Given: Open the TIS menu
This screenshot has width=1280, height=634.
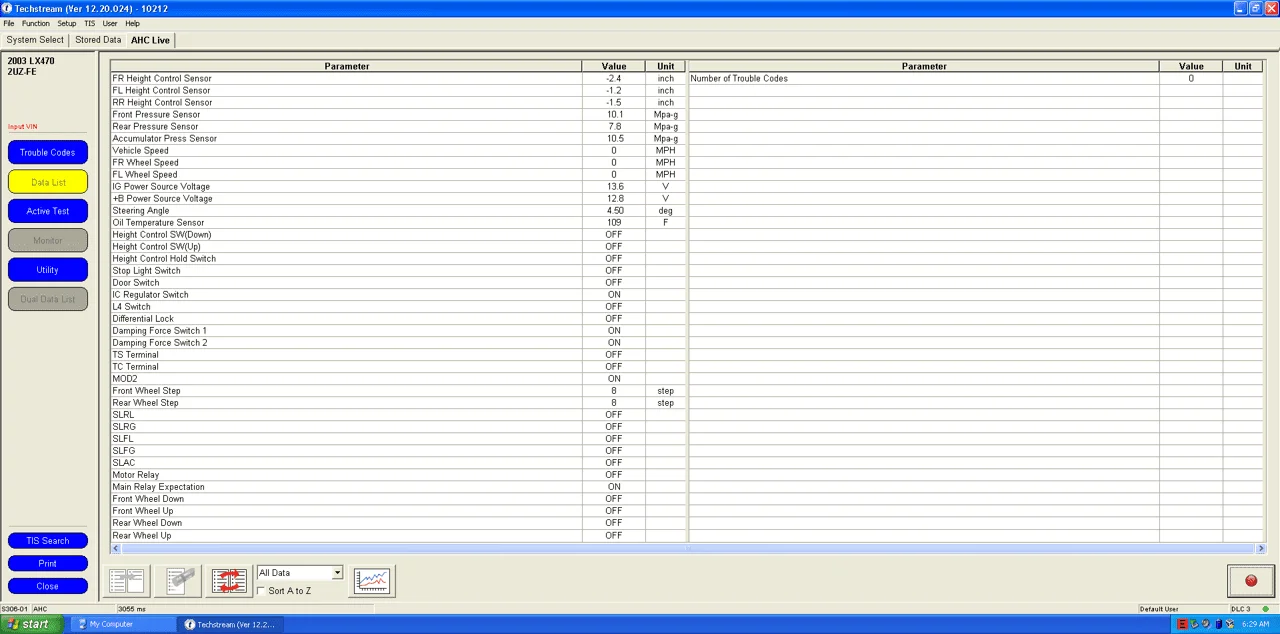Looking at the screenshot, I should pos(90,23).
